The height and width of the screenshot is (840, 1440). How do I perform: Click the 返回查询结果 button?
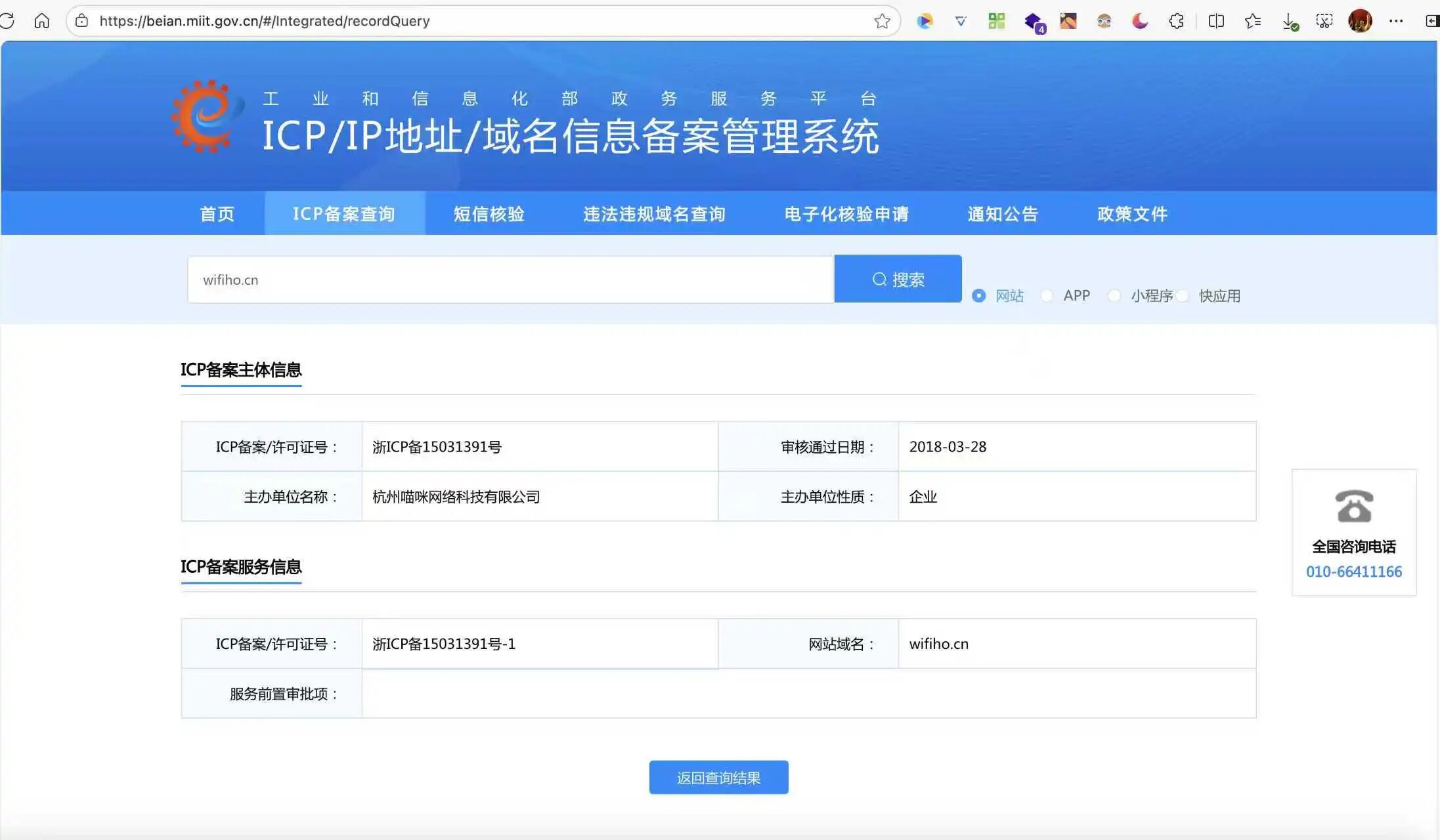pyautogui.click(x=718, y=778)
